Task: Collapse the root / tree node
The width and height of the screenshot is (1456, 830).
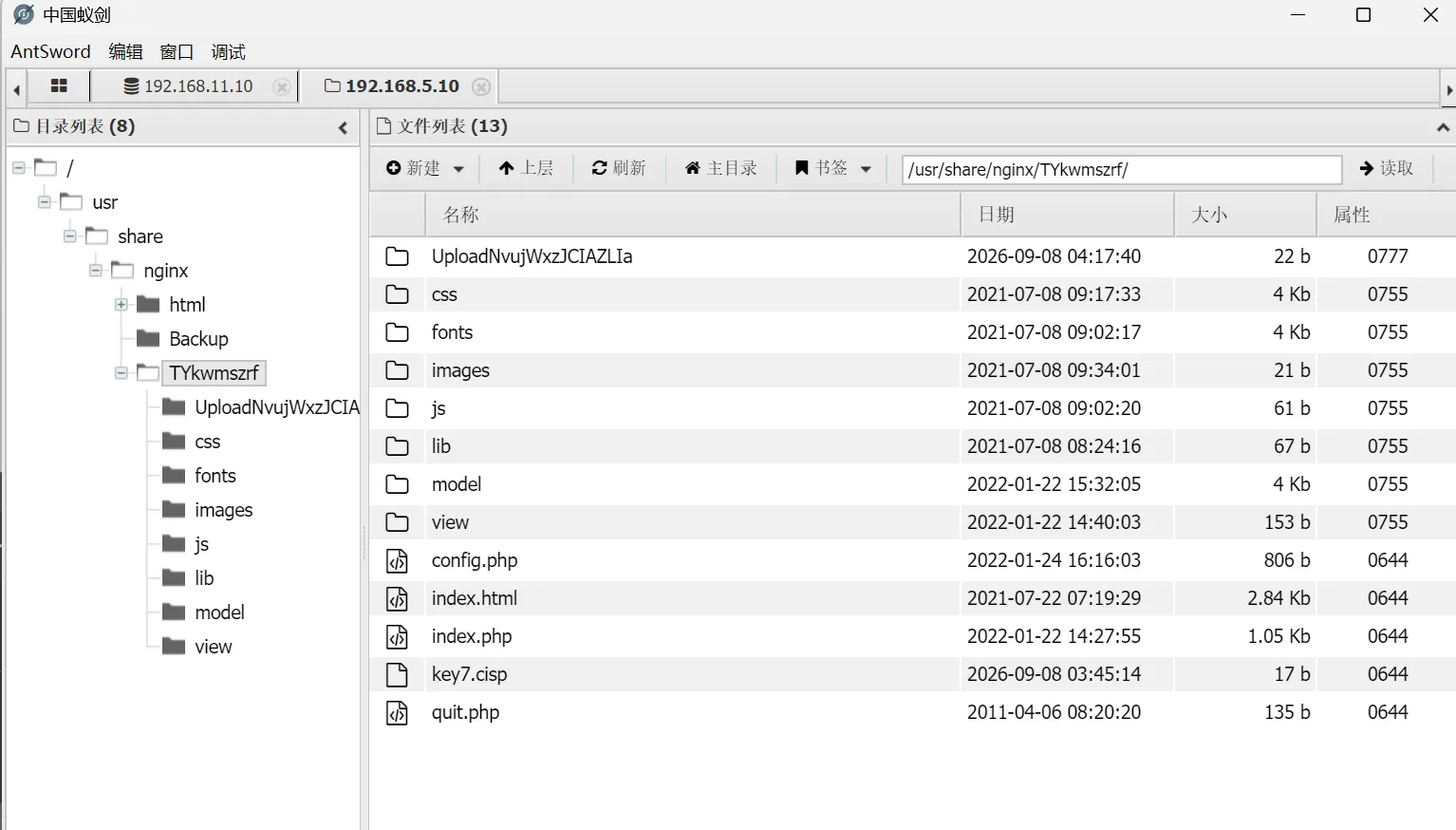Action: point(18,168)
